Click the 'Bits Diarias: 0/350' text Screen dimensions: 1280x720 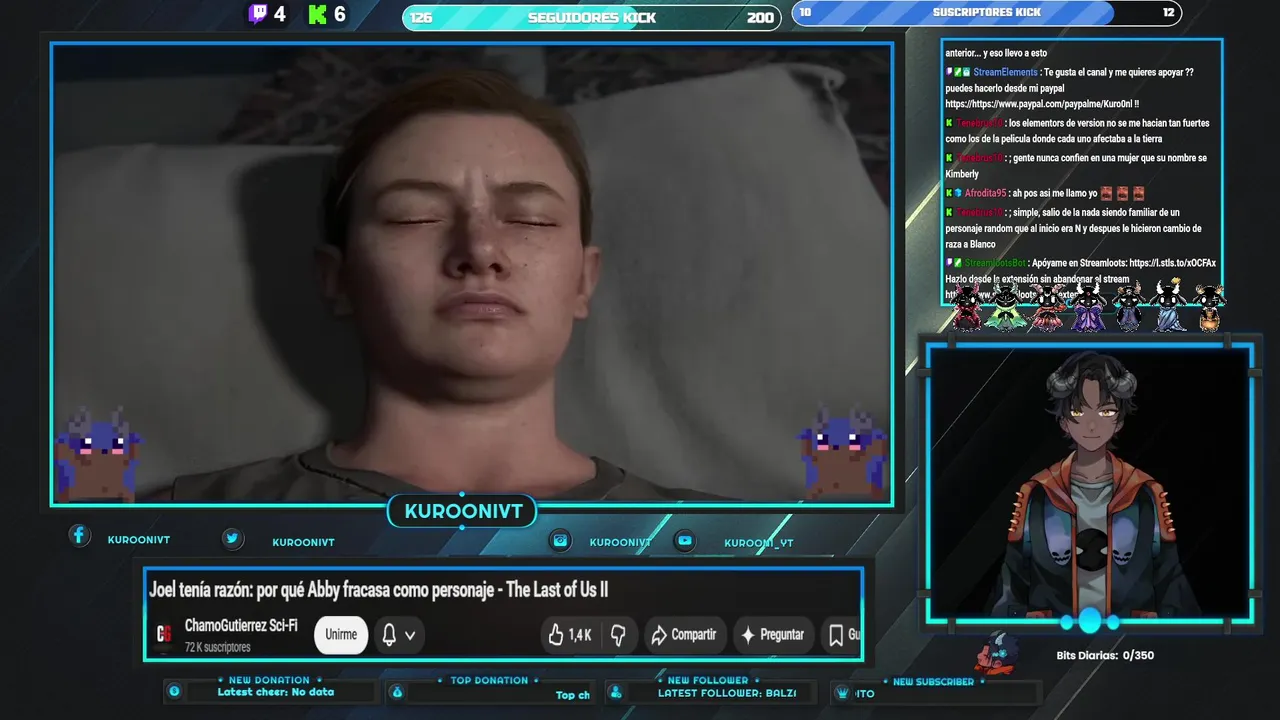tap(1105, 656)
